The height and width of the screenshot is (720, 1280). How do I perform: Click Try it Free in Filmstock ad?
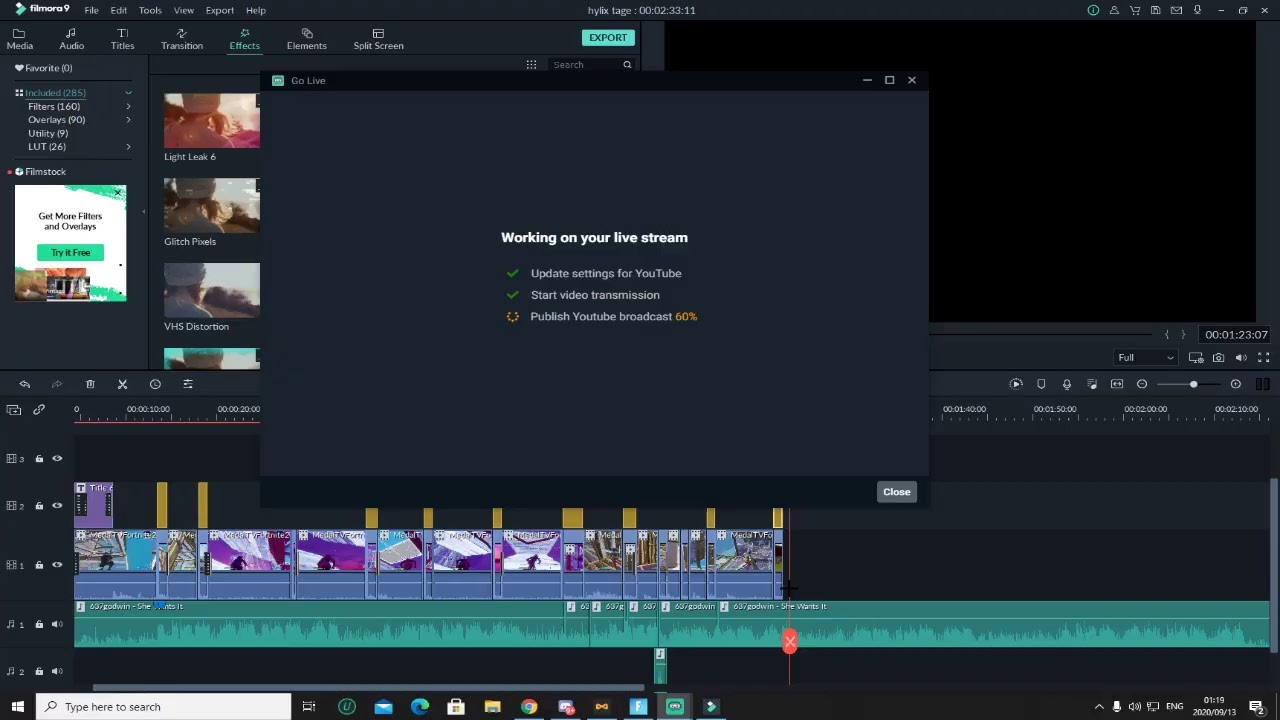coord(71,253)
